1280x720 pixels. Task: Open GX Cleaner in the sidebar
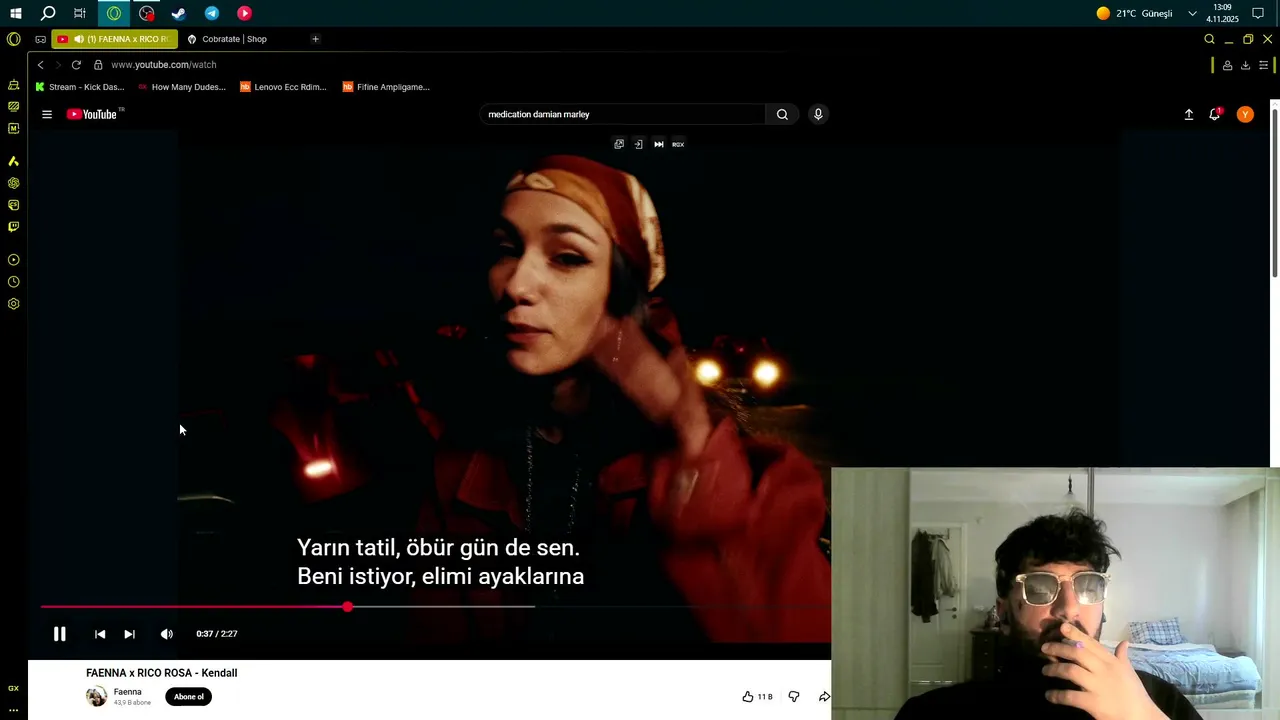(13, 85)
